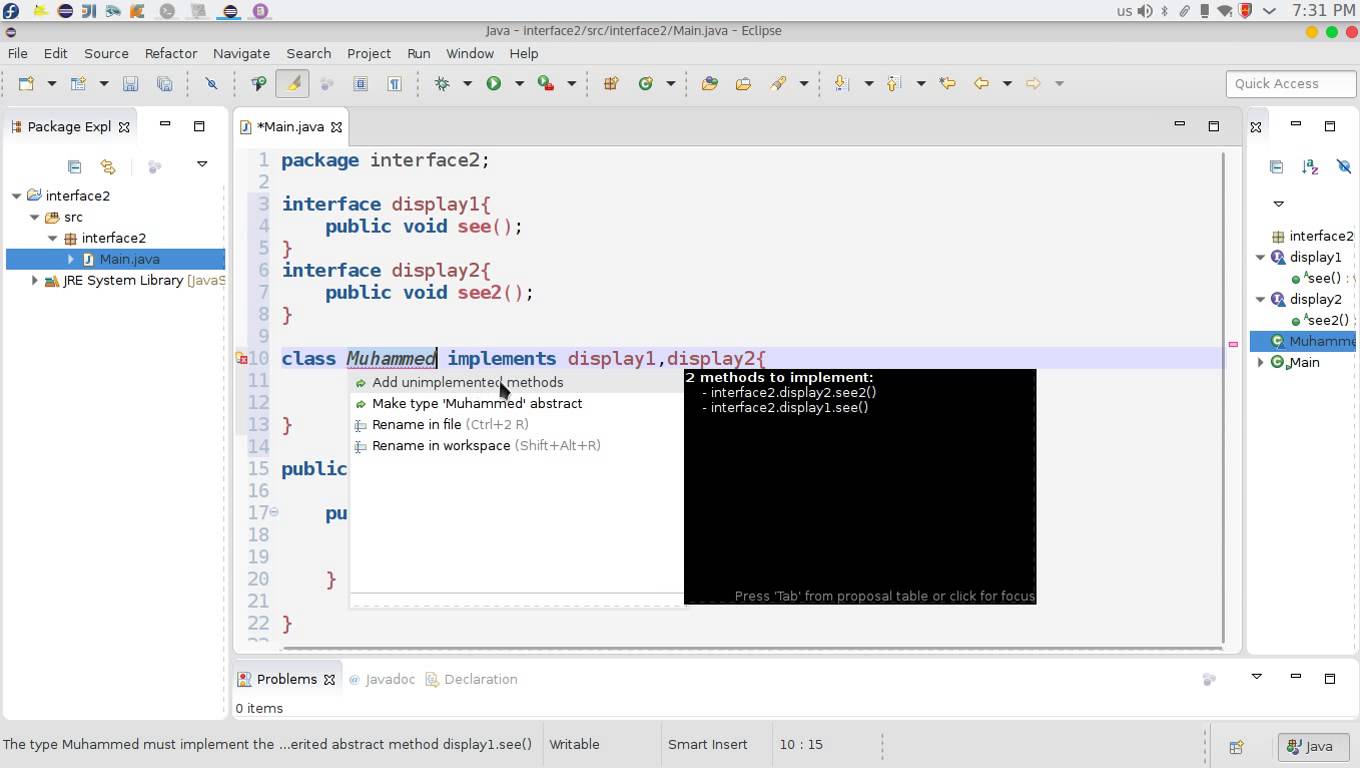
Task: Click the Last Edit Location icon
Action: click(947, 83)
